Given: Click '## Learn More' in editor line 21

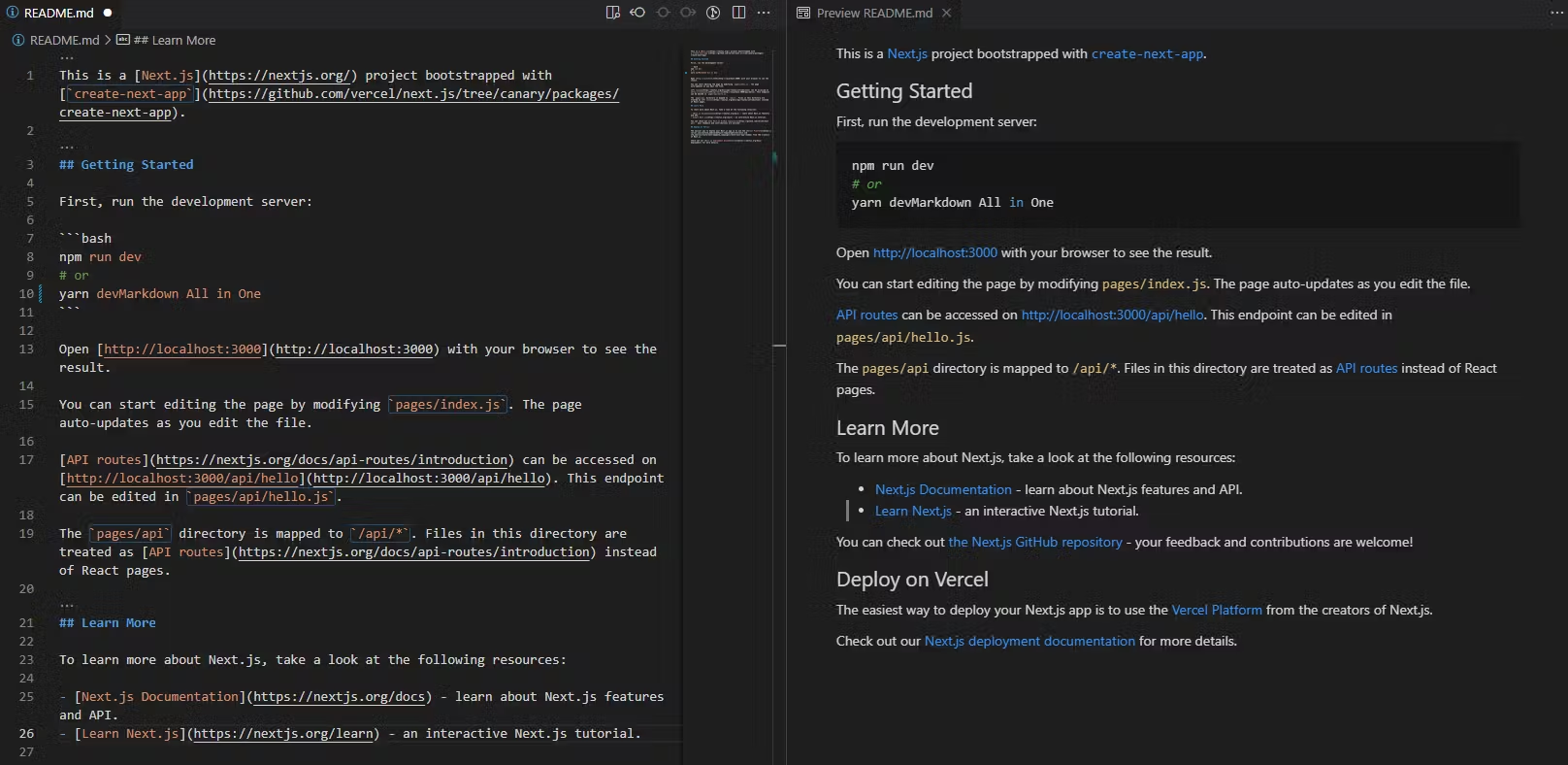Looking at the screenshot, I should click(108, 622).
